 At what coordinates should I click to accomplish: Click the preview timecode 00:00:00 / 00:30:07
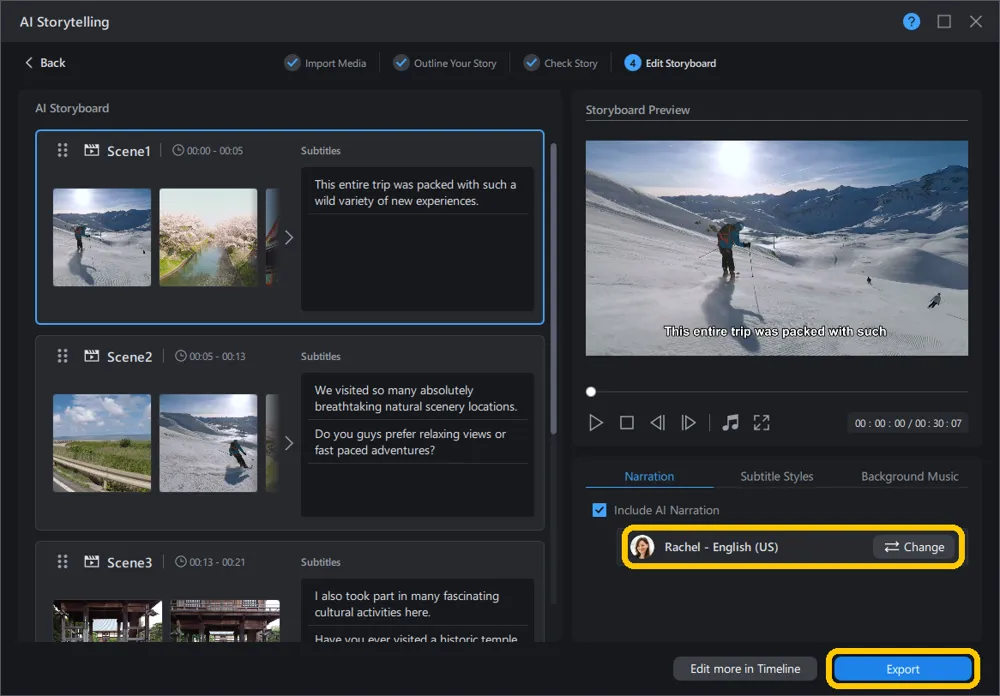[908, 423]
